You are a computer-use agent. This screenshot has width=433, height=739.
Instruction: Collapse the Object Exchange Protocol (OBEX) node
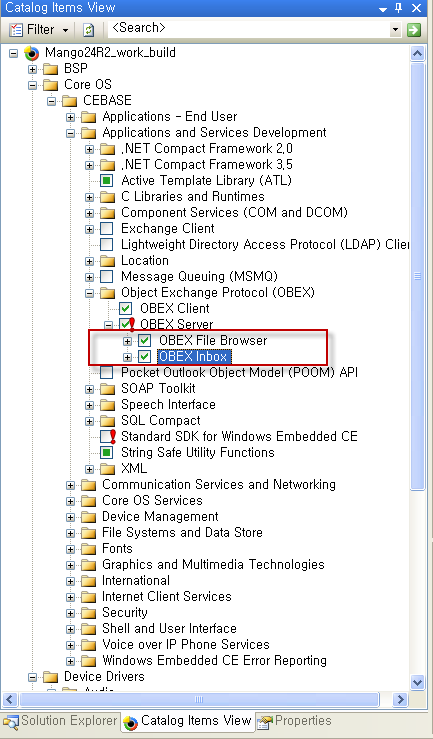point(89,293)
